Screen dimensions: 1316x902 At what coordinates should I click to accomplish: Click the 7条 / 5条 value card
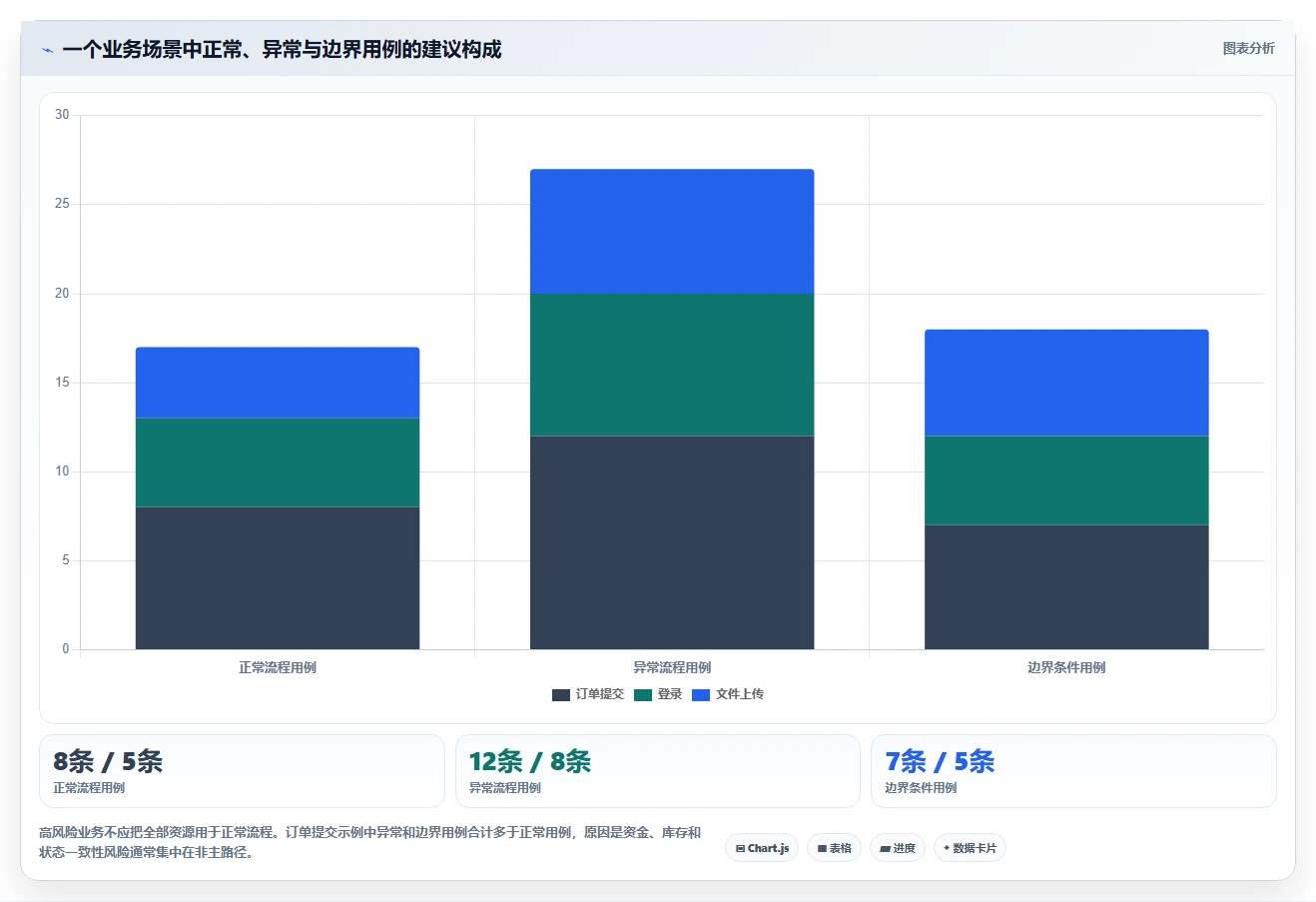(x=1073, y=771)
